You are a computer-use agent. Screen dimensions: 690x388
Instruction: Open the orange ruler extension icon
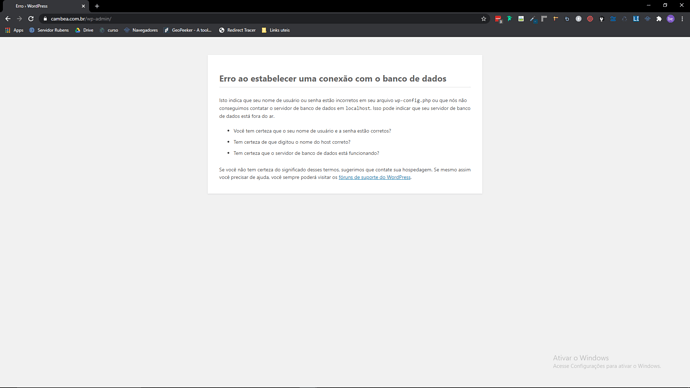tap(555, 19)
